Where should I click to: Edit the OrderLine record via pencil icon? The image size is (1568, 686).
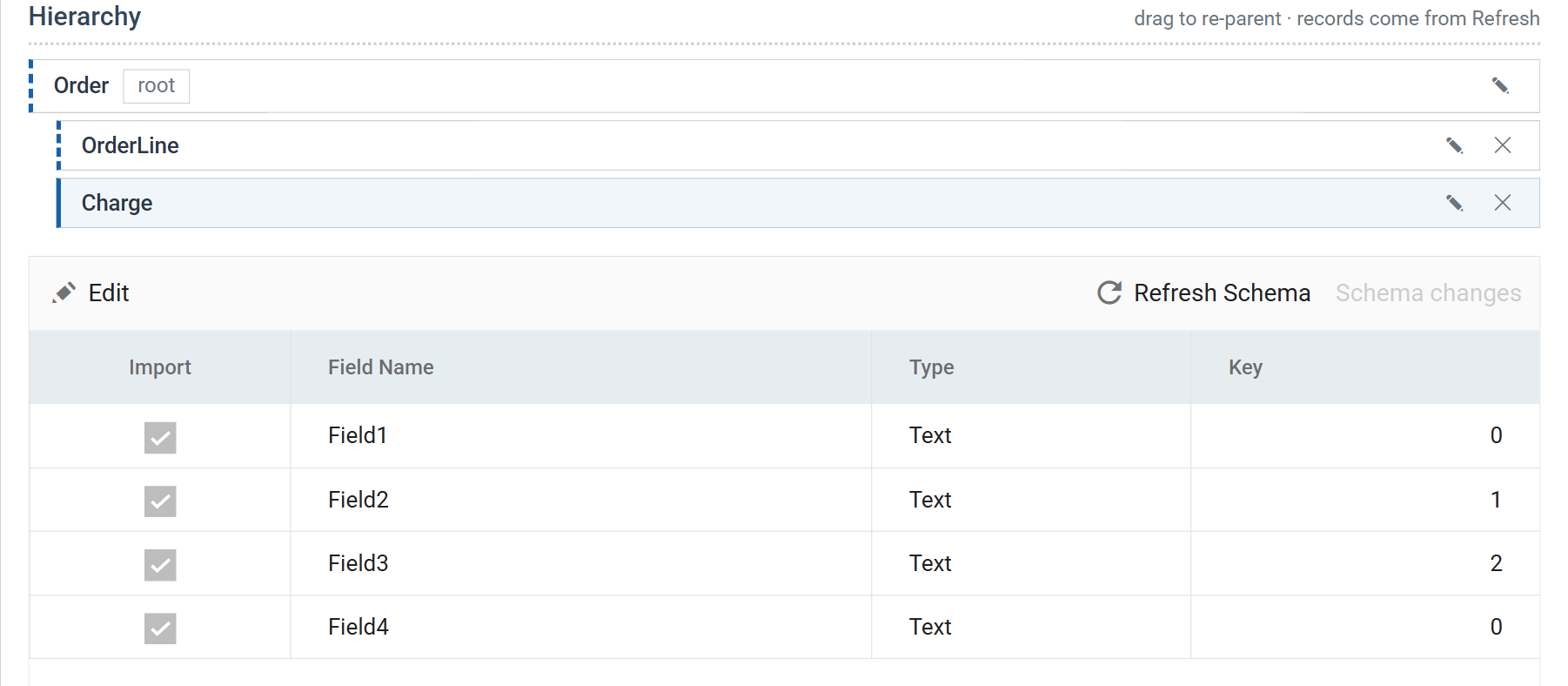tap(1454, 145)
